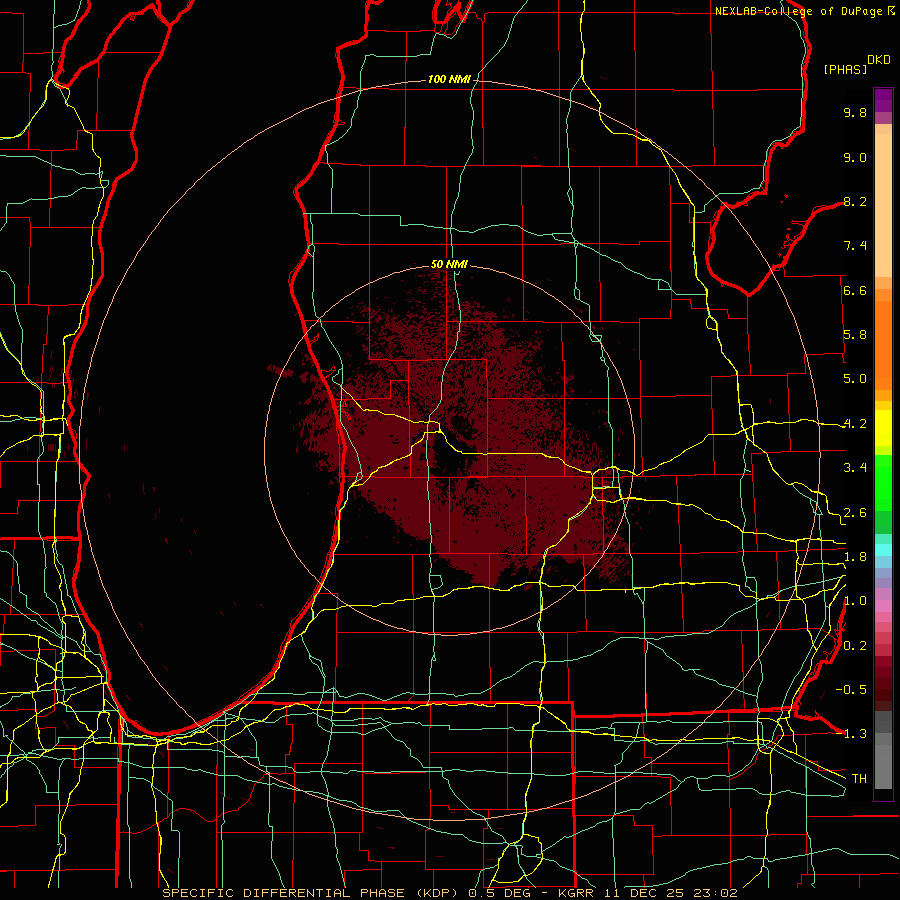Click the 4.2 scale value
Viewport: 900px width, 900px height.
855,424
